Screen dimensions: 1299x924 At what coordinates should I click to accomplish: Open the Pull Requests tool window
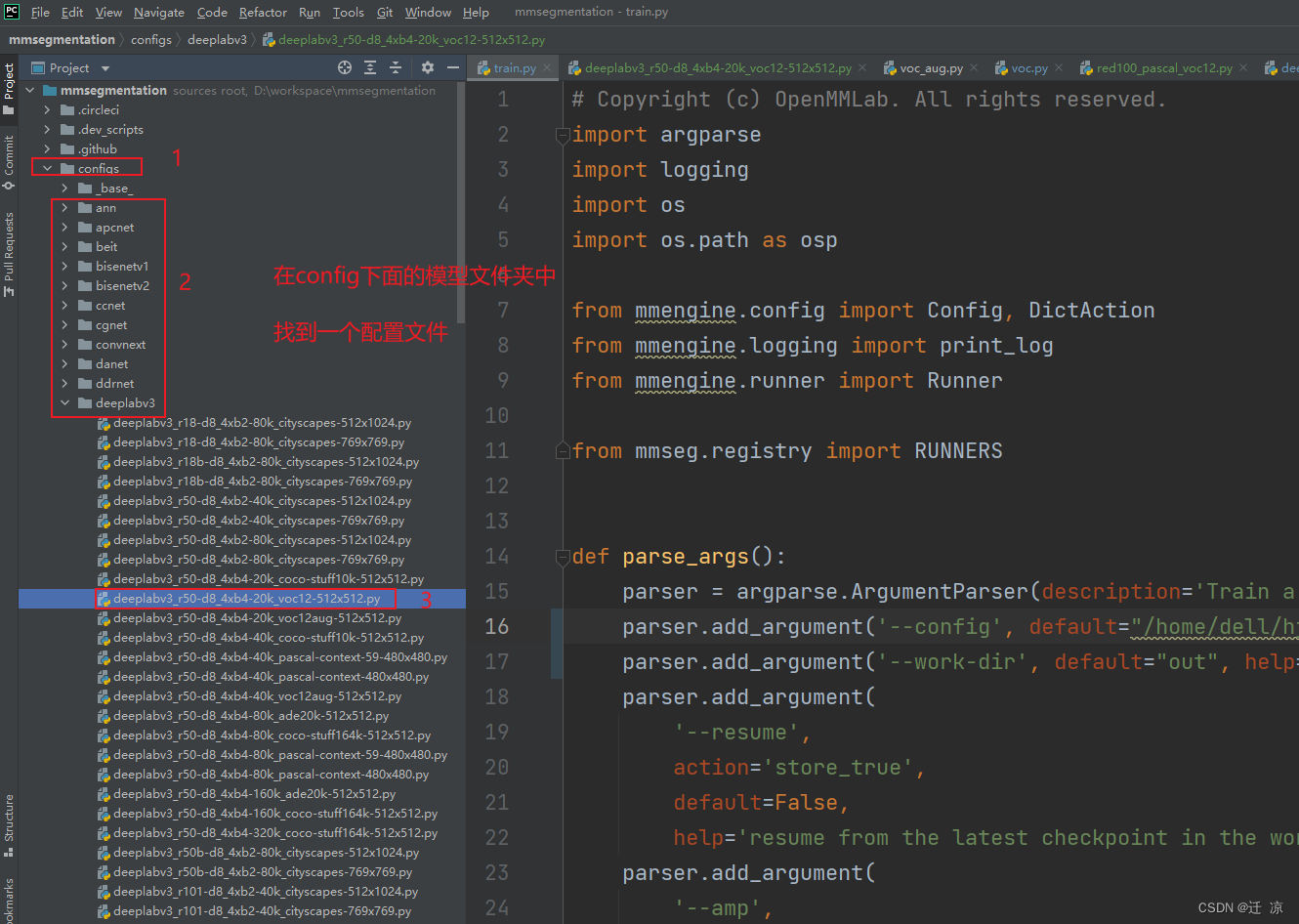click(9, 254)
